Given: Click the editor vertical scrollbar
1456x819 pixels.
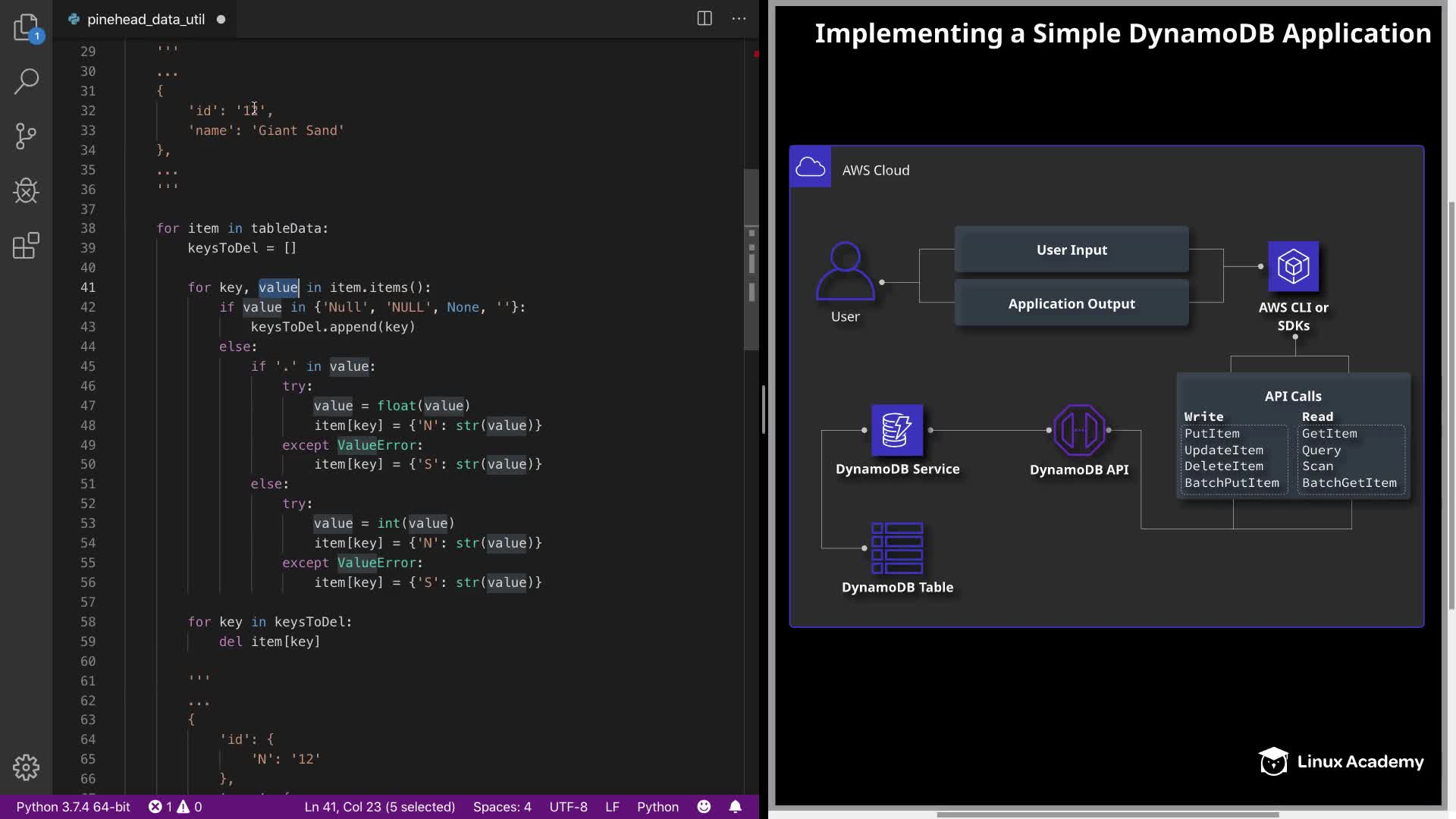Looking at the screenshot, I should tap(751, 258).
